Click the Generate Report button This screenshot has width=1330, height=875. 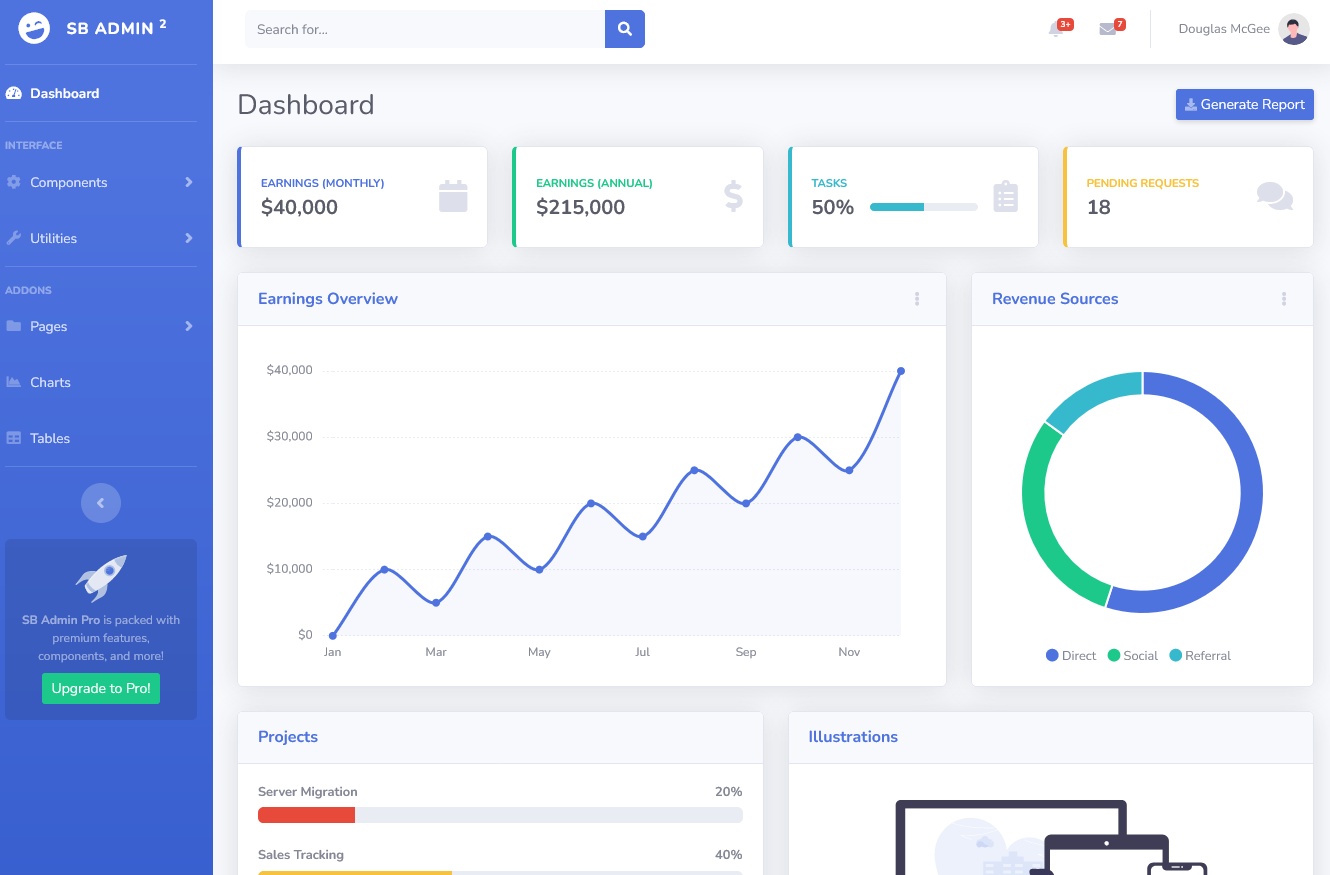(1244, 104)
